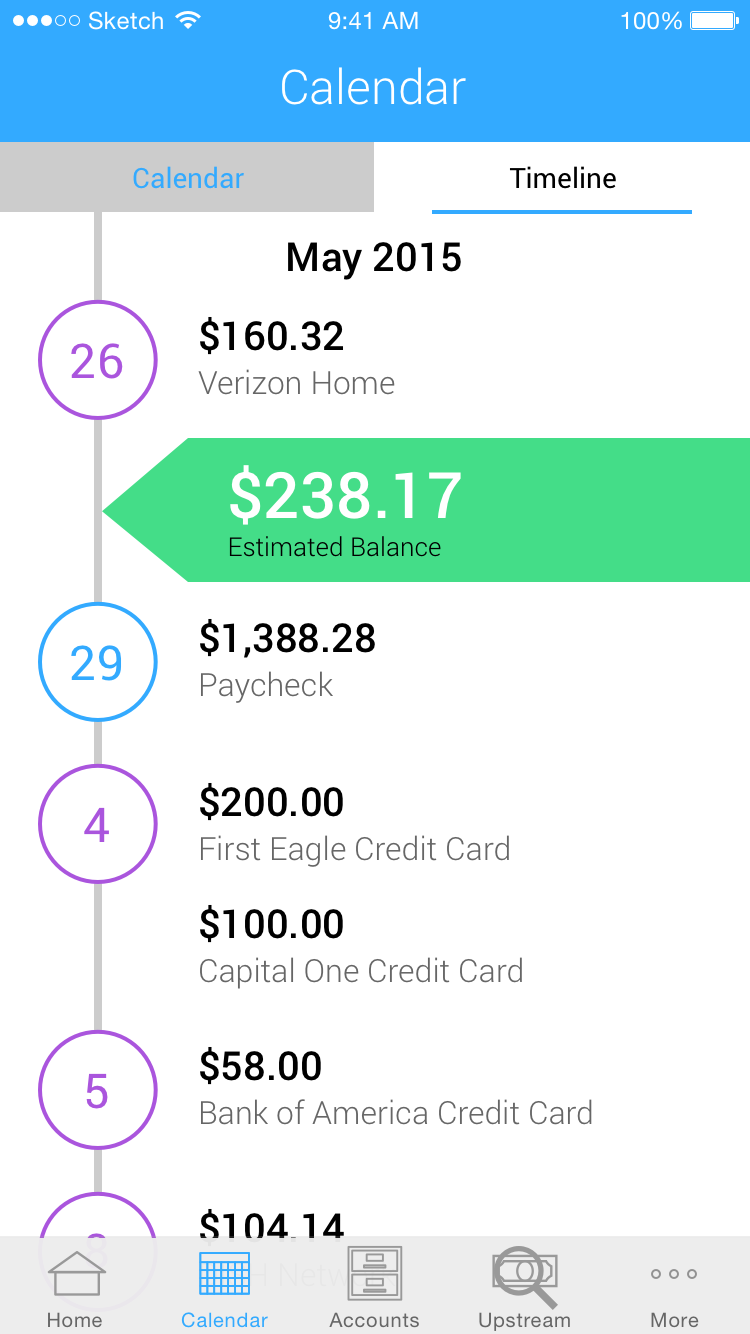The image size is (750, 1334).
Task: Select the Timeline view tab
Action: click(x=562, y=178)
